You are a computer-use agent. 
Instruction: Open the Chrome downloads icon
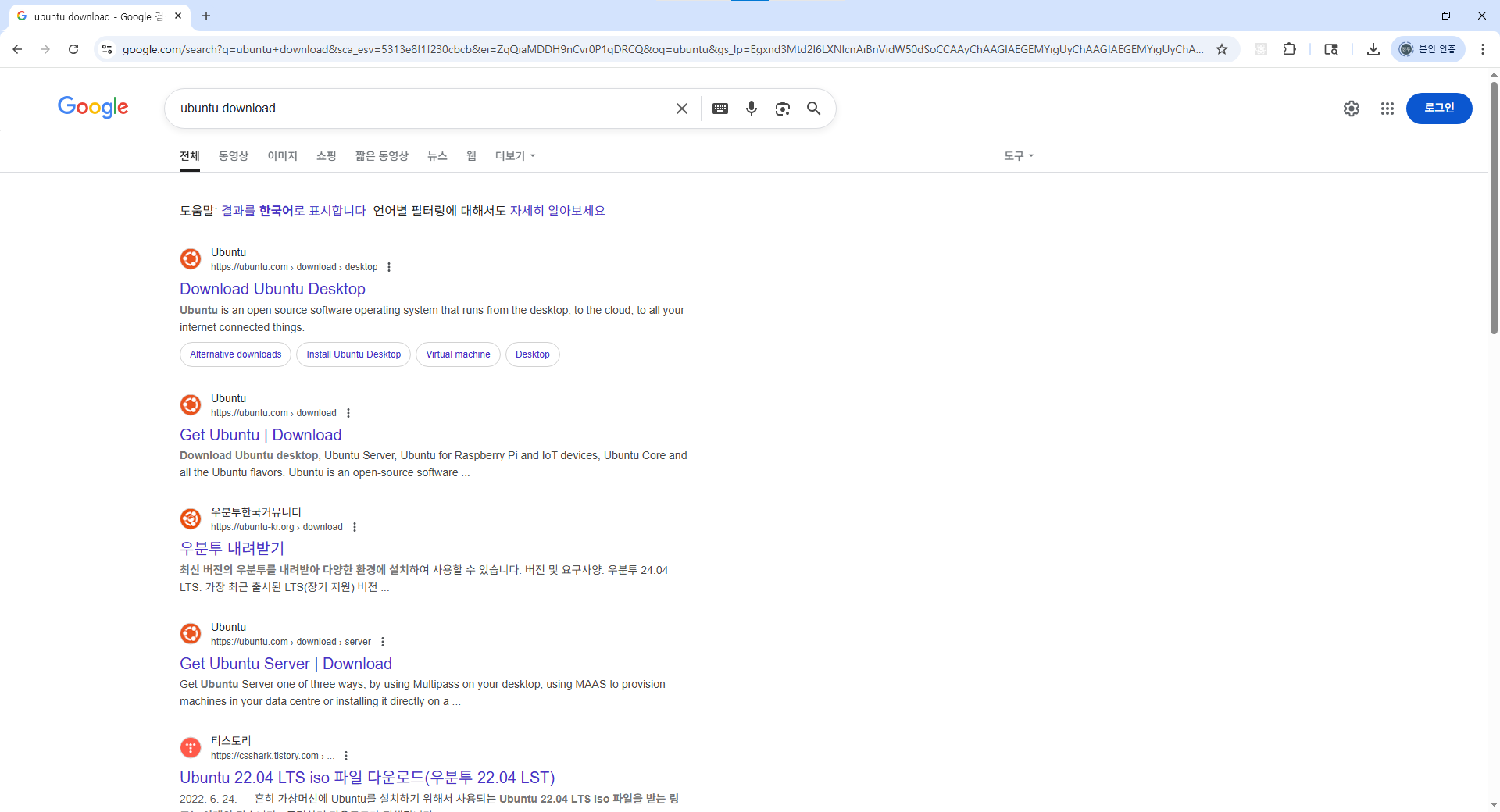(x=1373, y=49)
